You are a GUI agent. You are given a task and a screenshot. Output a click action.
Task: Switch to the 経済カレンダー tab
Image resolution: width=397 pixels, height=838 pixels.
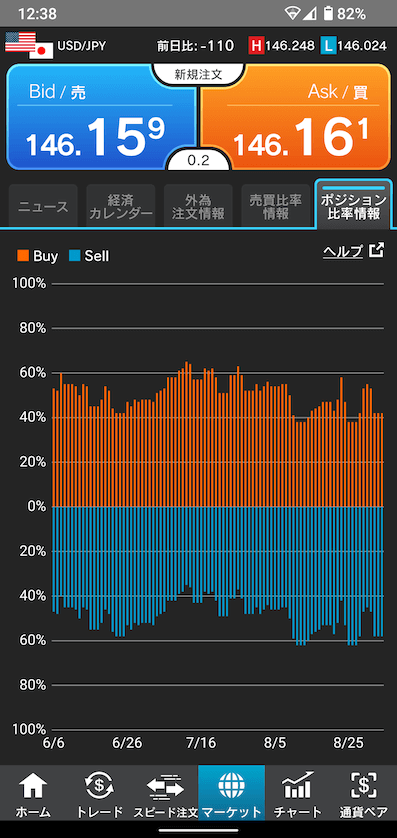(x=121, y=206)
